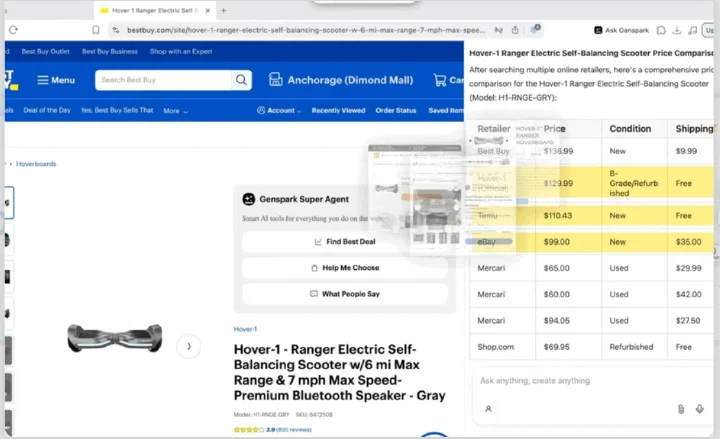Click the microphone icon in chat box
720x439 pixels.
[699, 409]
